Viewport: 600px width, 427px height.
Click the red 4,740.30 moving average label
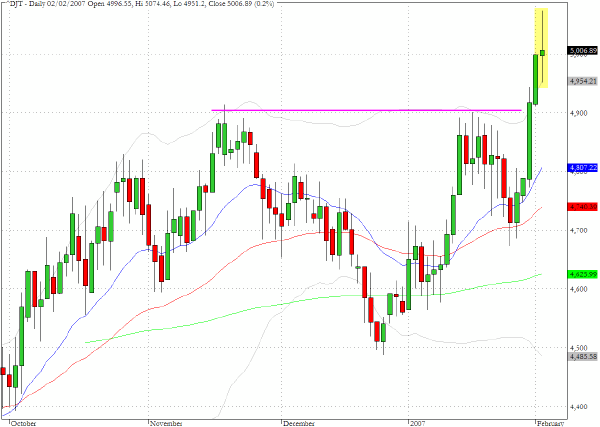583,207
